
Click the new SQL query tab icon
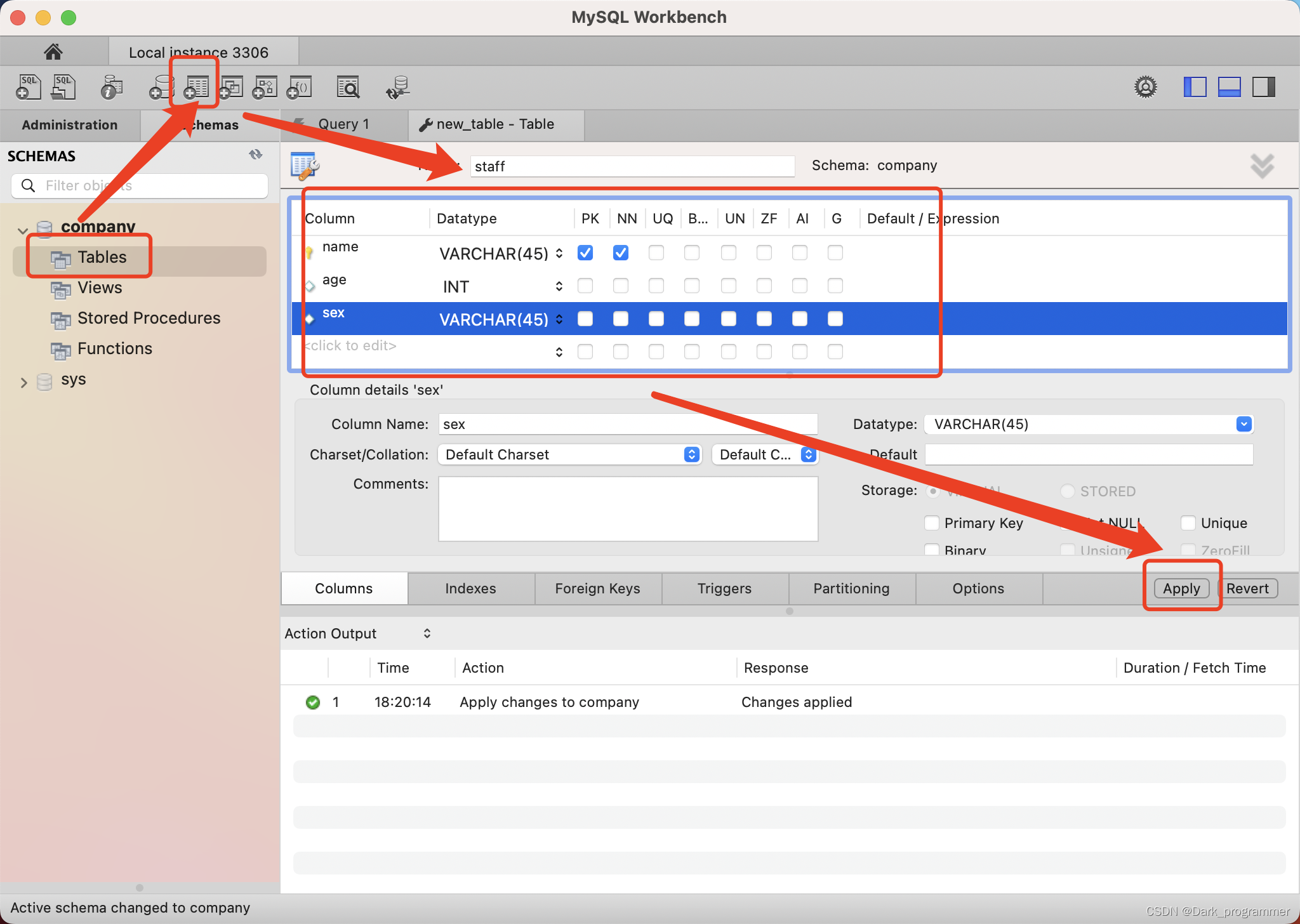pos(27,88)
